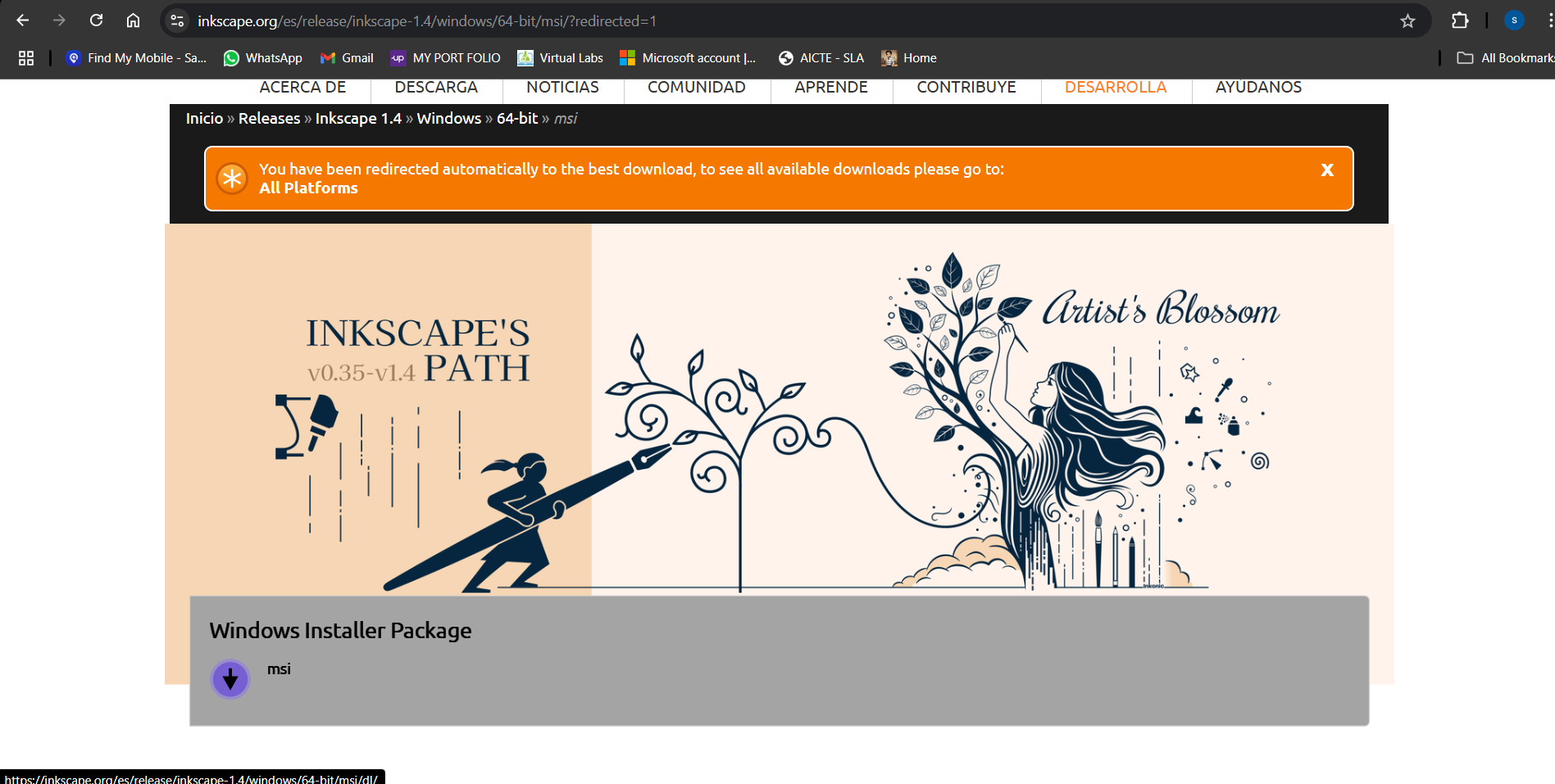This screenshot has height=784, width=1555.
Task: Go to Releases breadcrumb
Action: (269, 119)
